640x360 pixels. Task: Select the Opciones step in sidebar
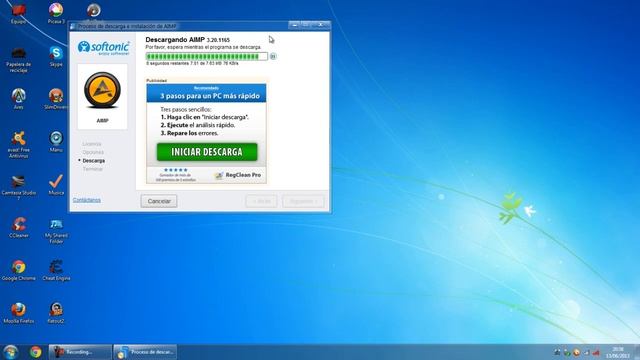(x=93, y=152)
